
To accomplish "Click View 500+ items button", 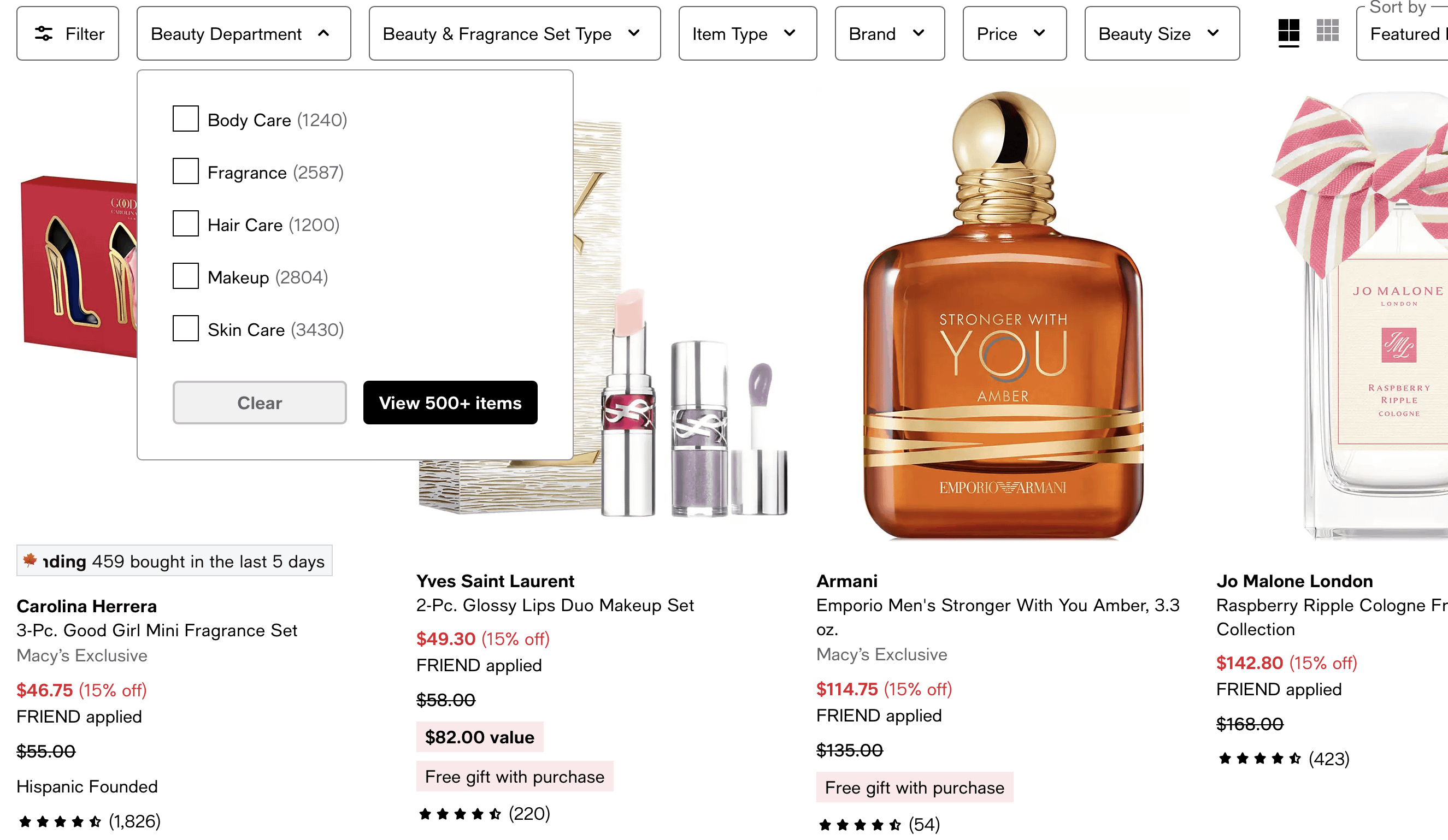I will [450, 403].
